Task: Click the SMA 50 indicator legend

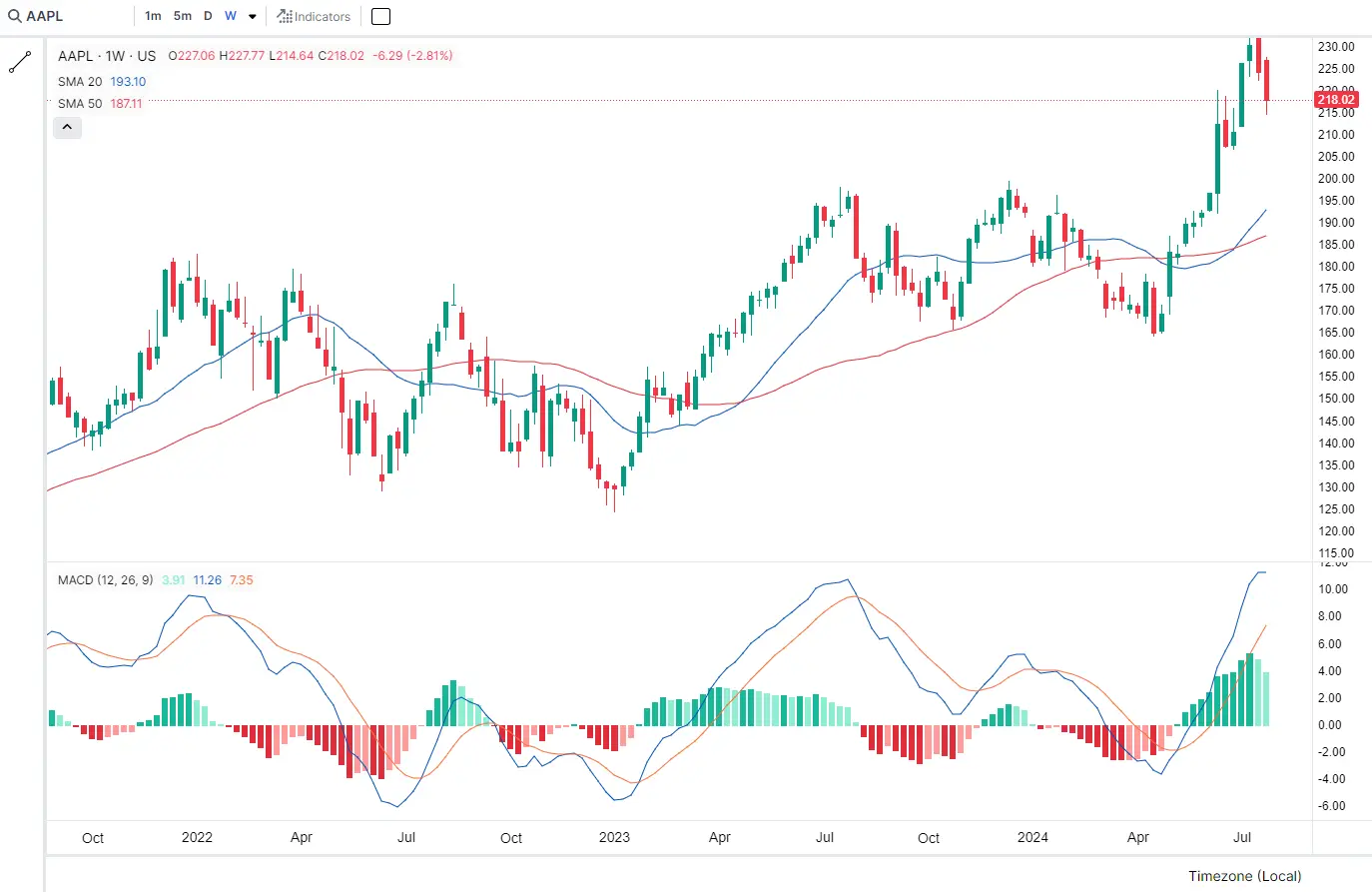Action: [100, 104]
